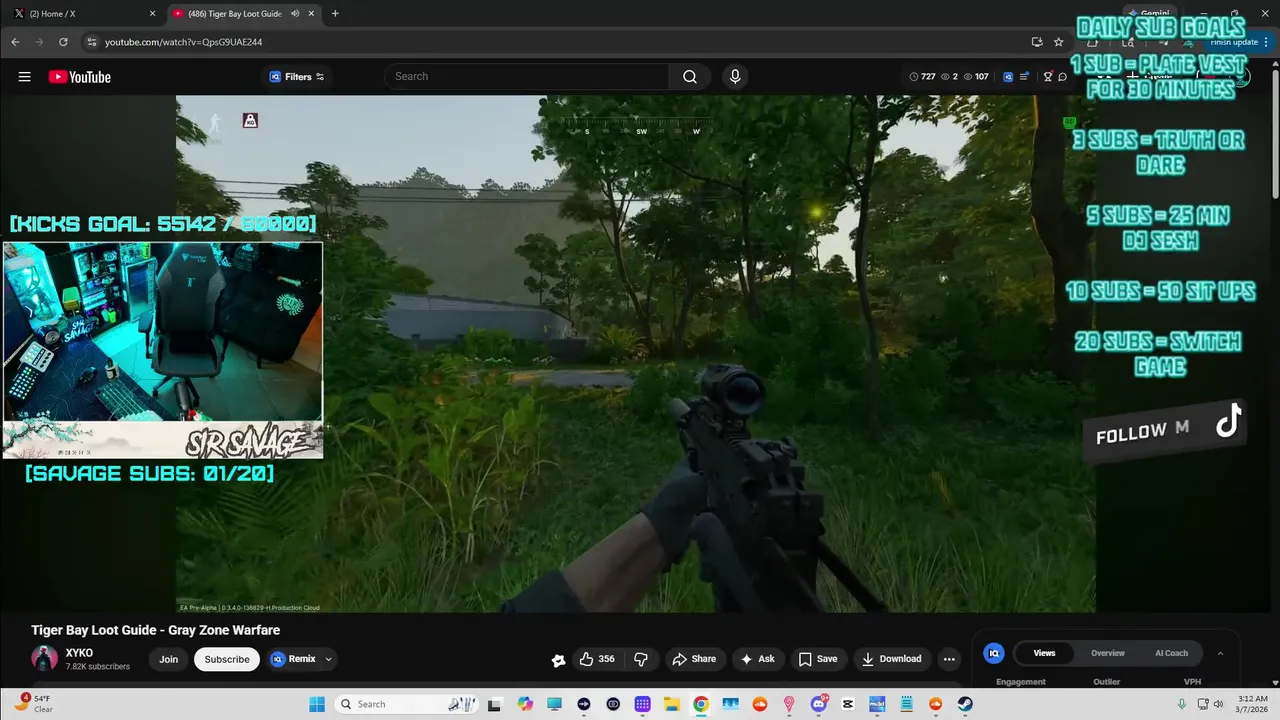Click the Join button
Screen dimensions: 1280x720
168,659
